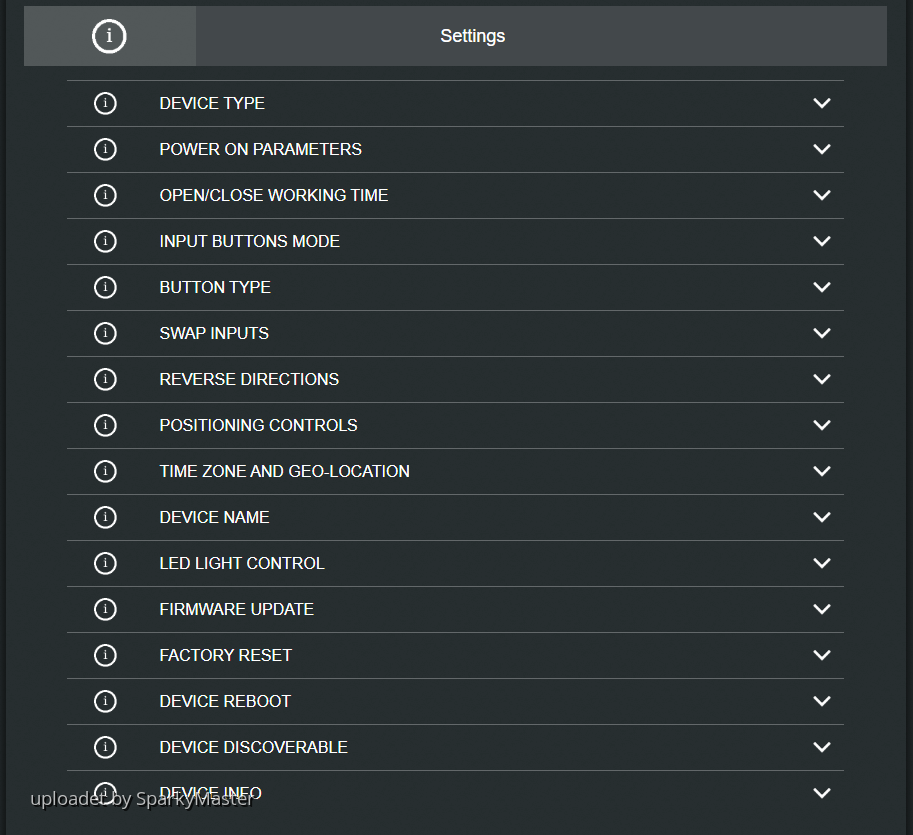Open the Time Zone and Geo-Location row
913x835 pixels.
pyautogui.click(x=284, y=471)
